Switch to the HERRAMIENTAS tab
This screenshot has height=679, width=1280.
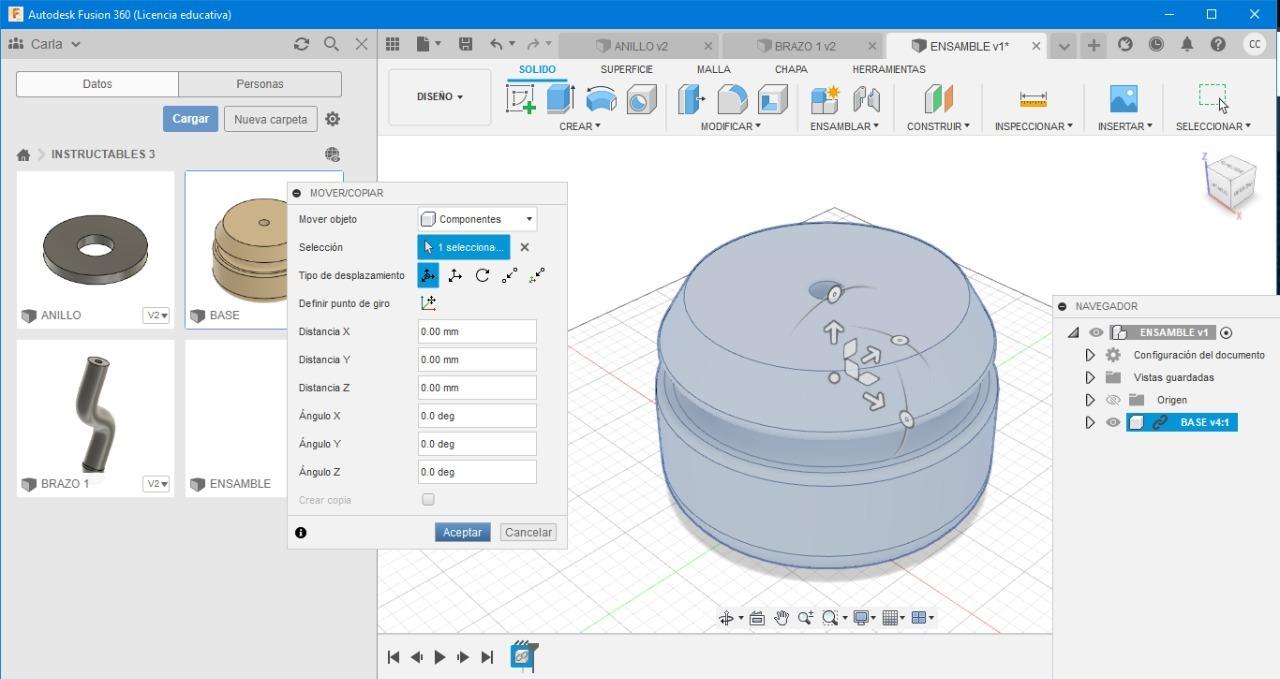888,69
